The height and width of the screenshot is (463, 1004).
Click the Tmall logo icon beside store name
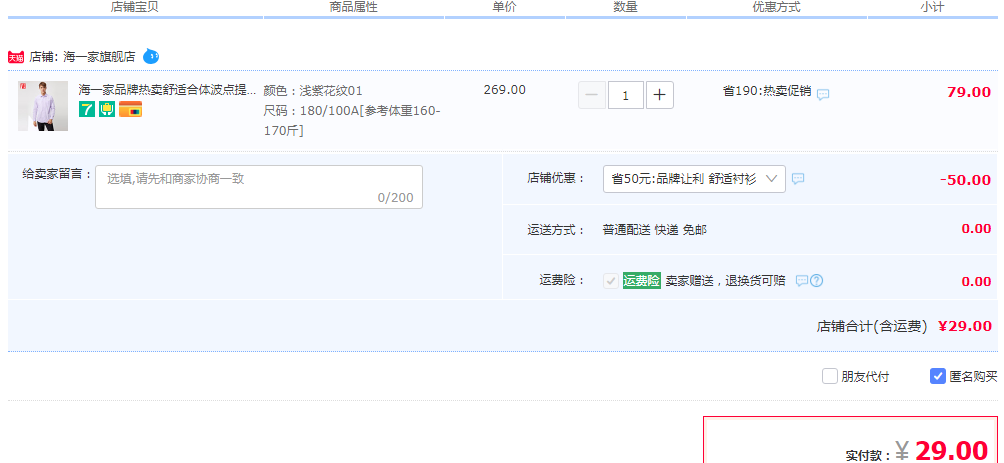pyautogui.click(x=16, y=57)
